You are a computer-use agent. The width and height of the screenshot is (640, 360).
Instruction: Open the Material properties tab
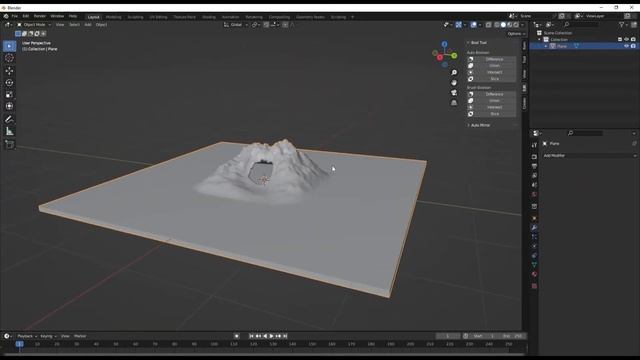534,275
